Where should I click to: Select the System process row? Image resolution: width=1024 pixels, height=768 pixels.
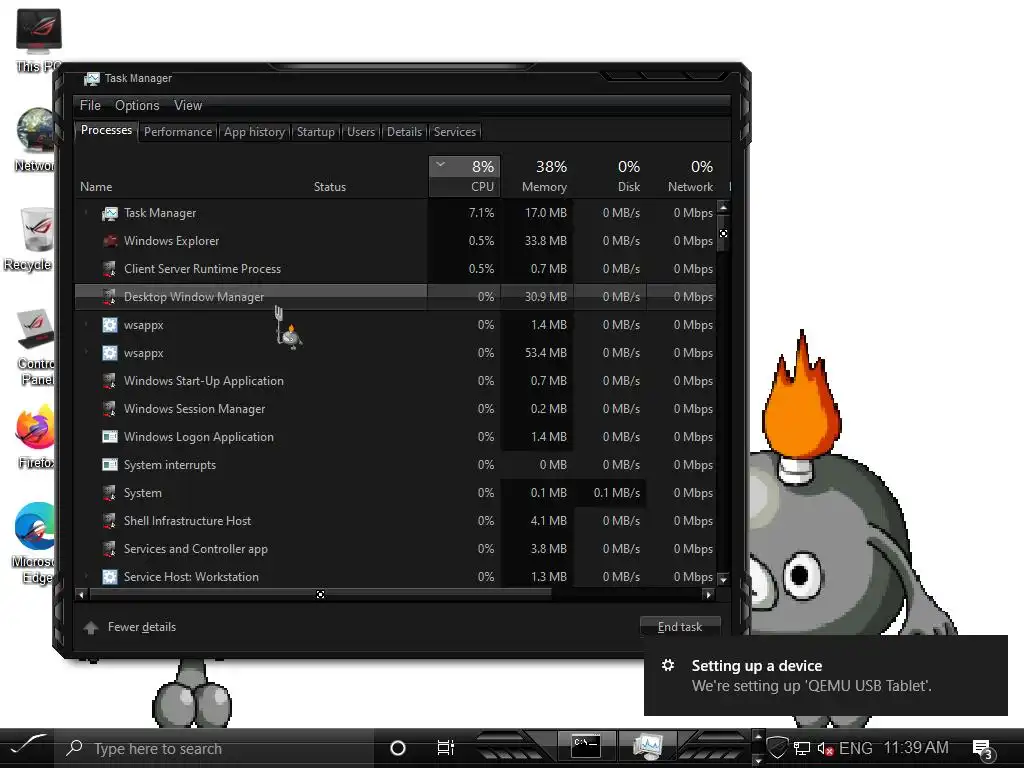pos(395,493)
